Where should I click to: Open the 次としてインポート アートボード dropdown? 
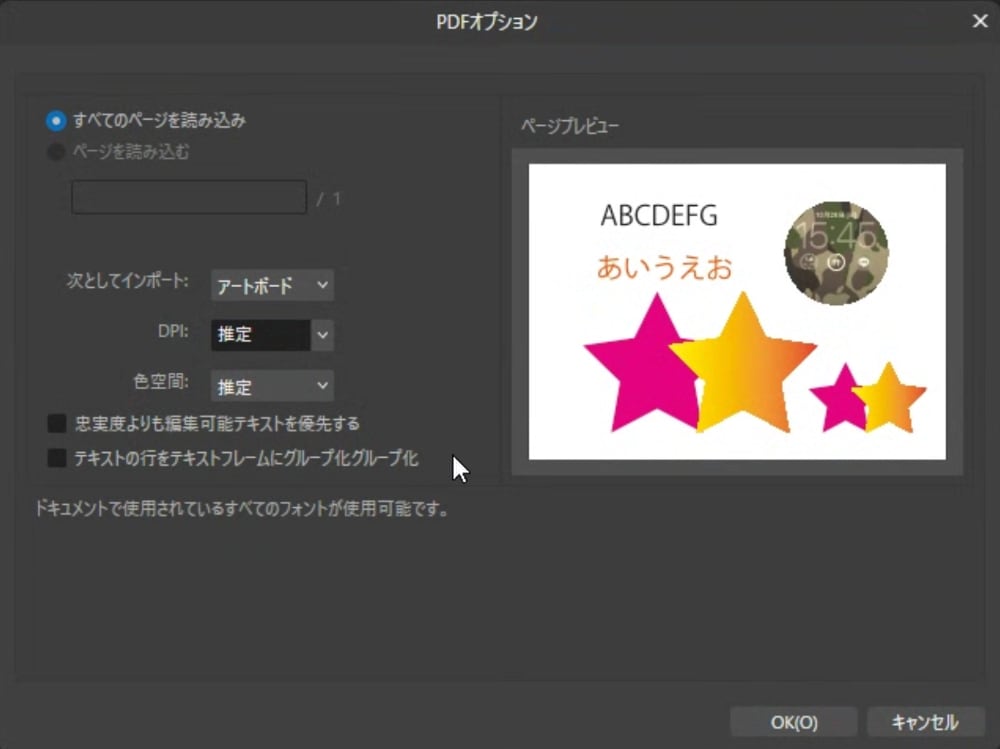272,285
